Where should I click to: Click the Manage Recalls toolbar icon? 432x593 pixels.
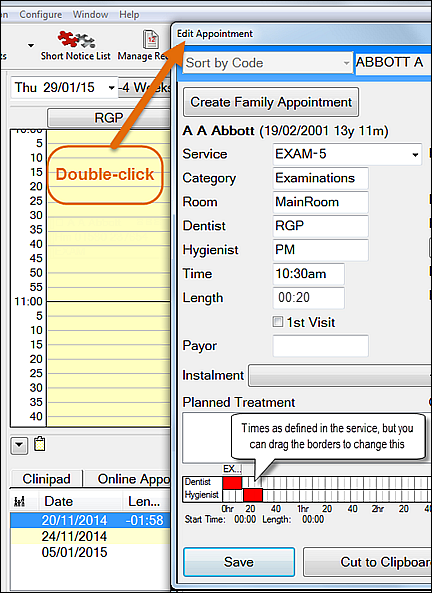(x=150, y=40)
